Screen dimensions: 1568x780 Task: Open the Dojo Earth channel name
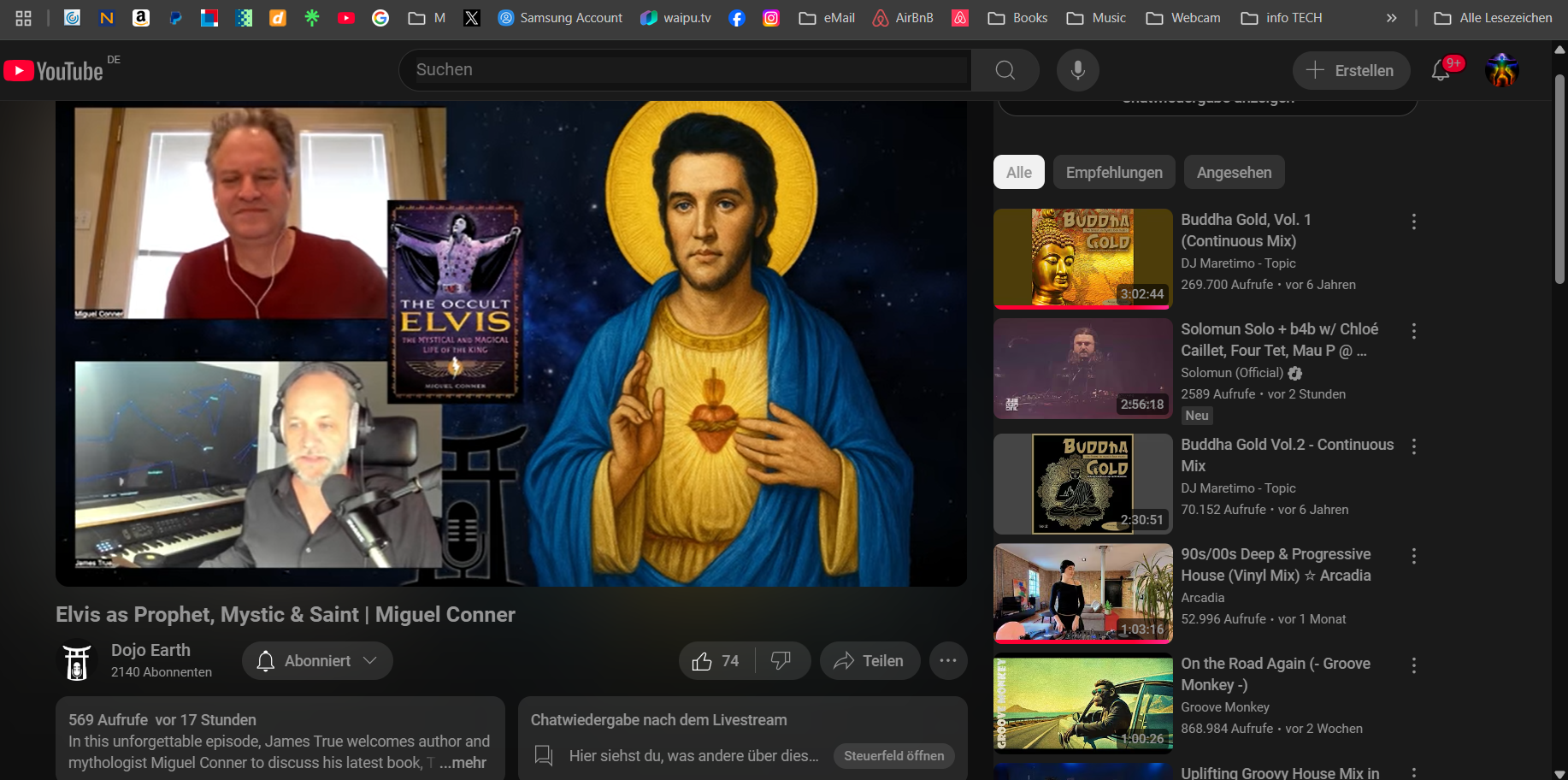click(x=150, y=650)
